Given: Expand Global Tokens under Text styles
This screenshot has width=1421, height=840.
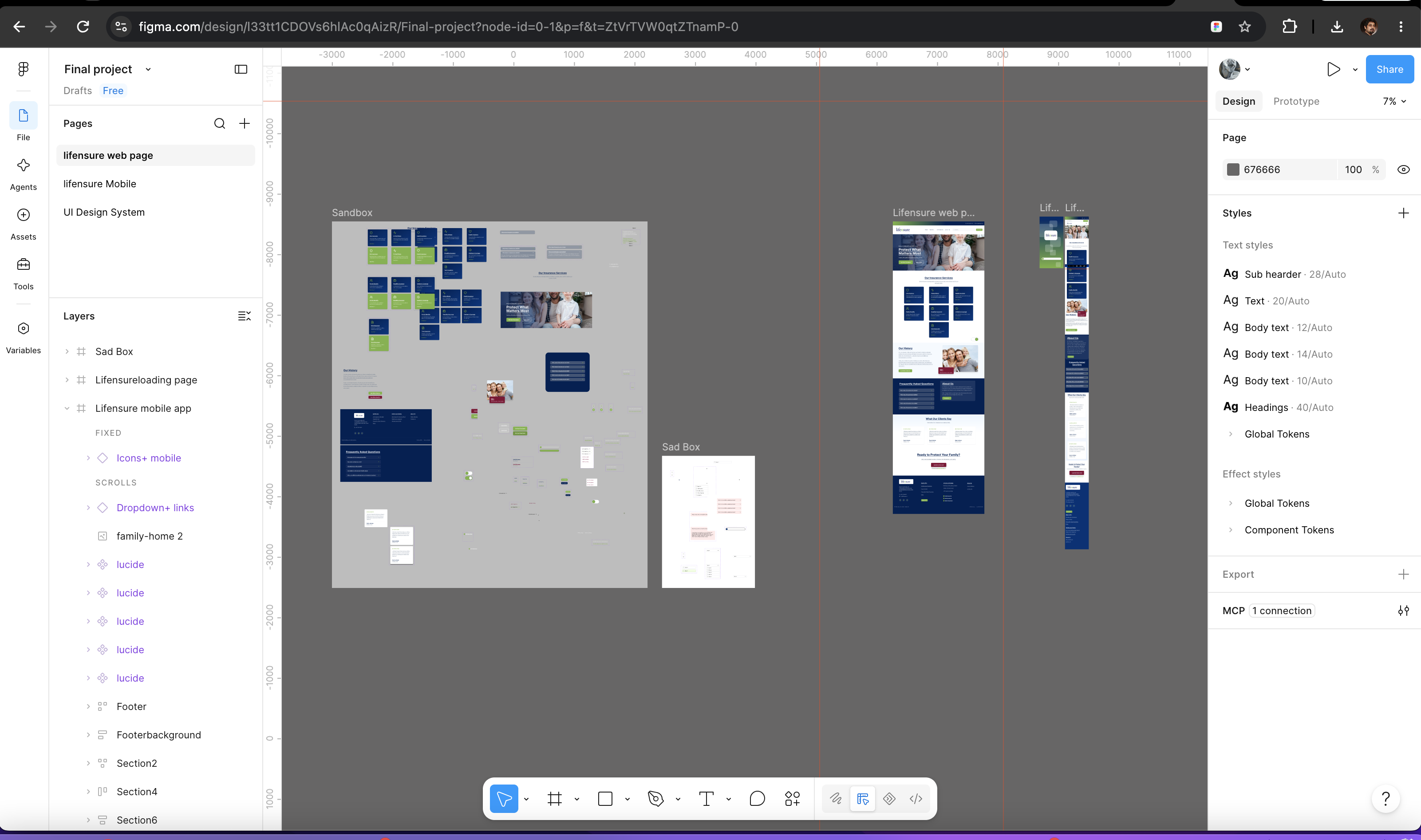Looking at the screenshot, I should coord(1230,434).
